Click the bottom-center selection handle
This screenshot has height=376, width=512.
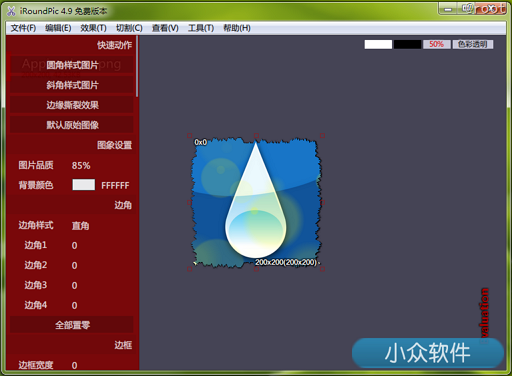click(x=256, y=269)
